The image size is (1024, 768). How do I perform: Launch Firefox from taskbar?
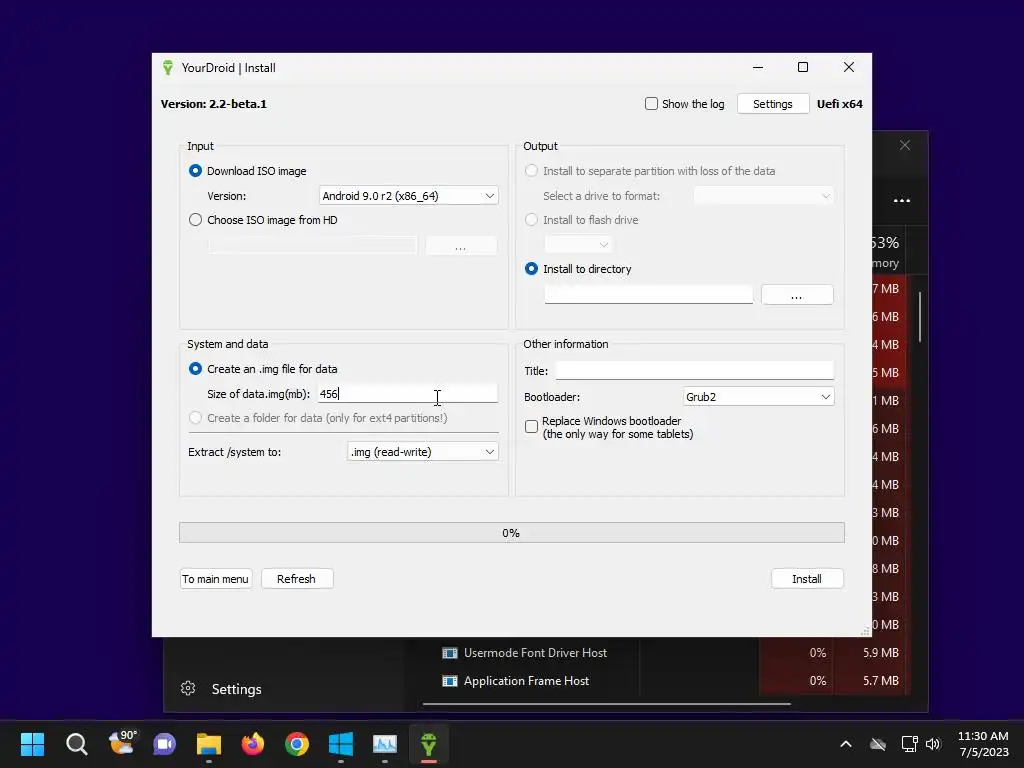(253, 744)
